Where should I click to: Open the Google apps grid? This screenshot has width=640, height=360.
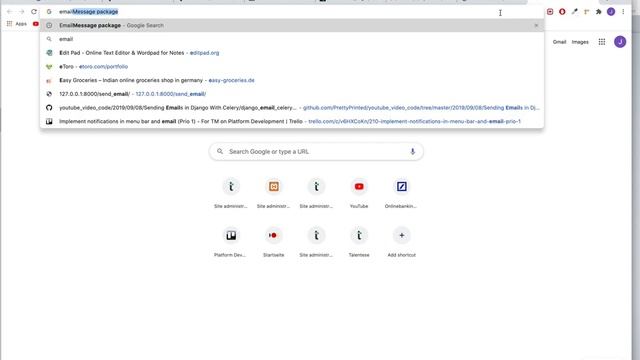602,42
